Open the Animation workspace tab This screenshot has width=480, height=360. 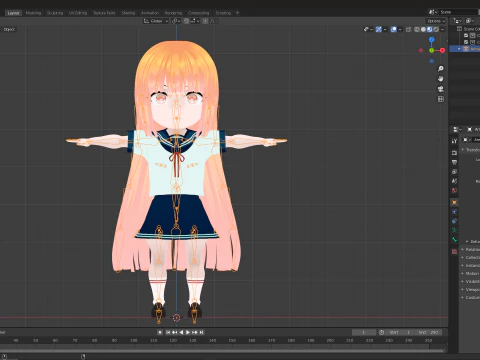click(150, 13)
